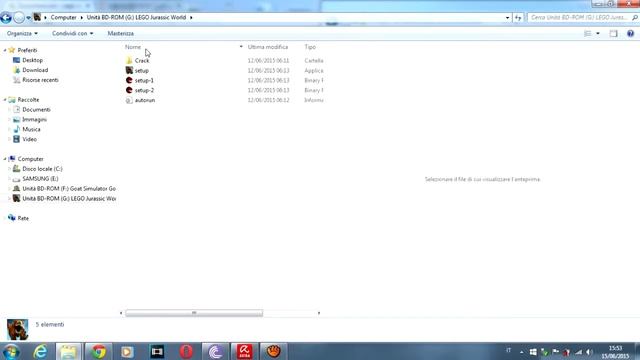Select the setup-2 binary file icon
Image resolution: width=640 pixels, height=360 pixels.
129,90
